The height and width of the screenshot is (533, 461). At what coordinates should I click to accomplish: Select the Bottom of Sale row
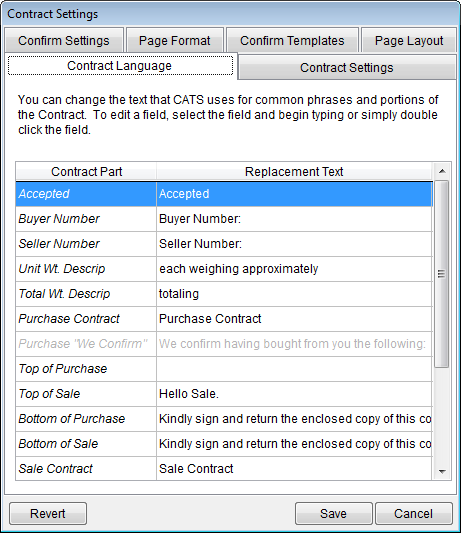click(86, 444)
